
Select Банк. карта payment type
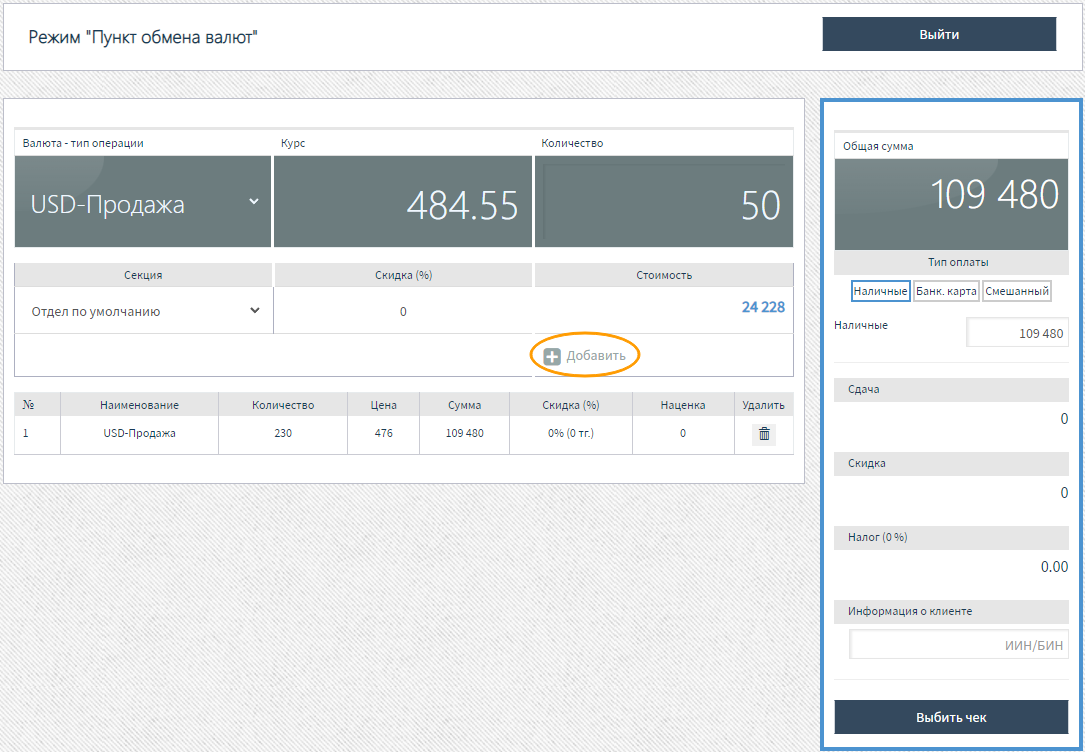click(x=946, y=291)
